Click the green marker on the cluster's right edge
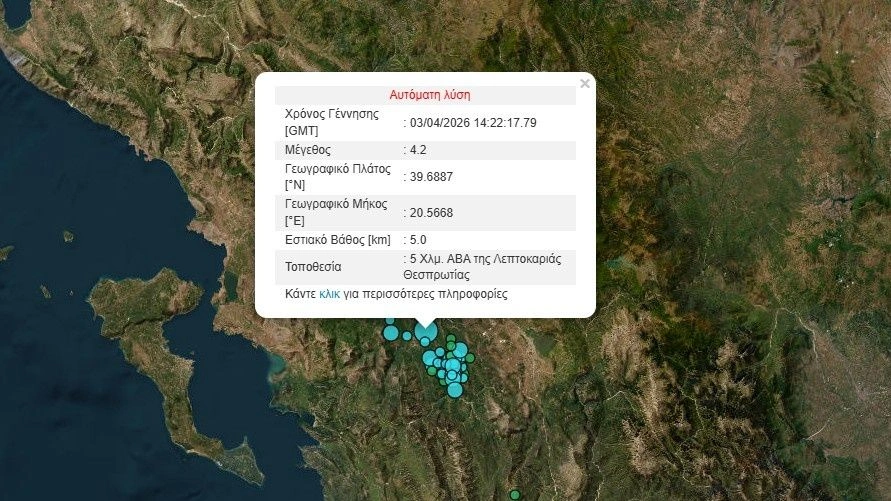 tap(469, 358)
